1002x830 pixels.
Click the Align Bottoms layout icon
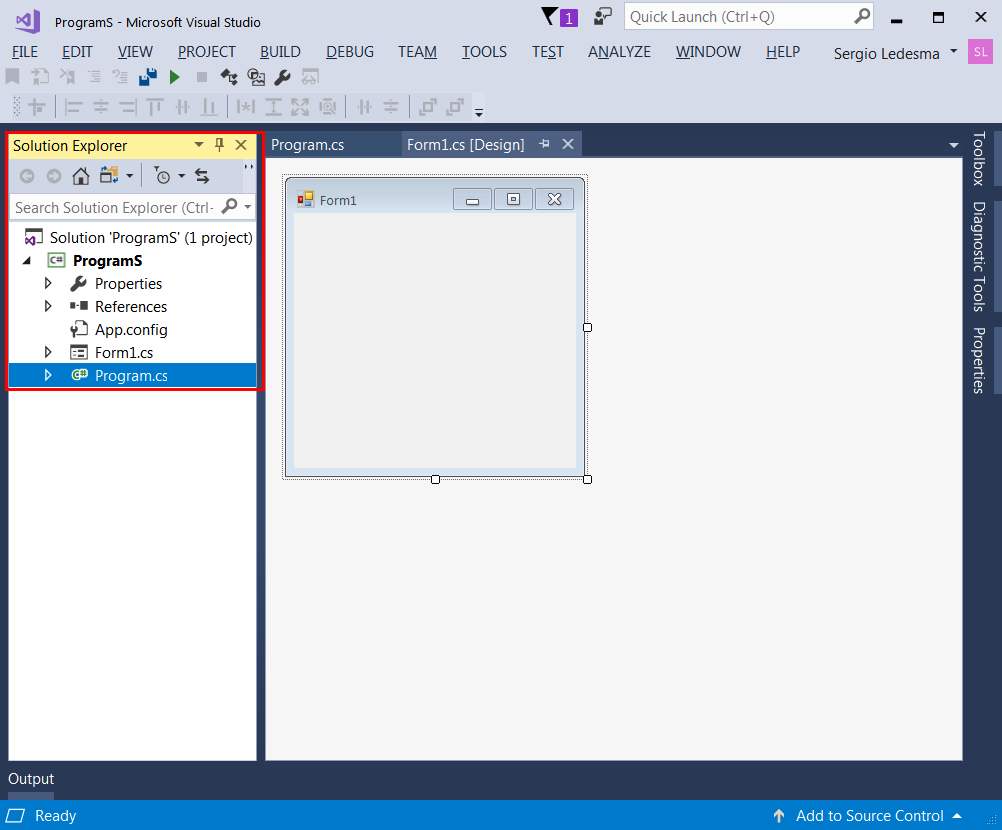point(209,107)
